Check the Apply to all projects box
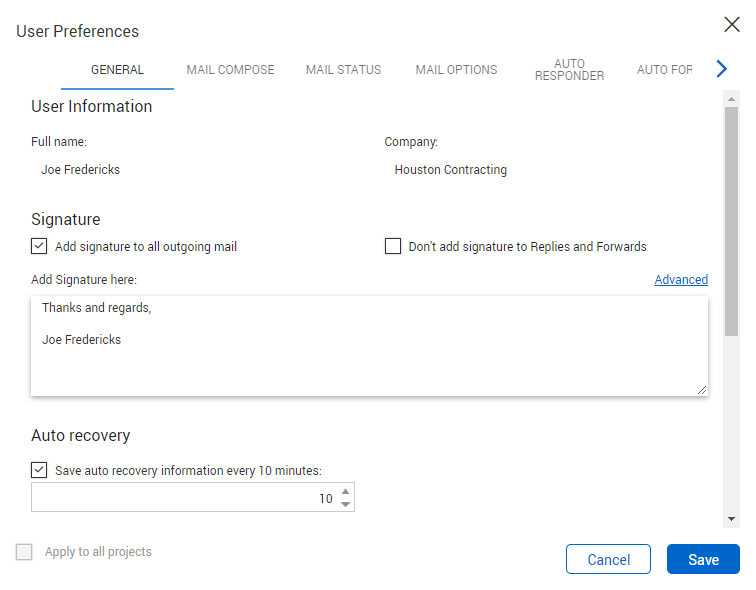The image size is (756, 590). point(25,552)
